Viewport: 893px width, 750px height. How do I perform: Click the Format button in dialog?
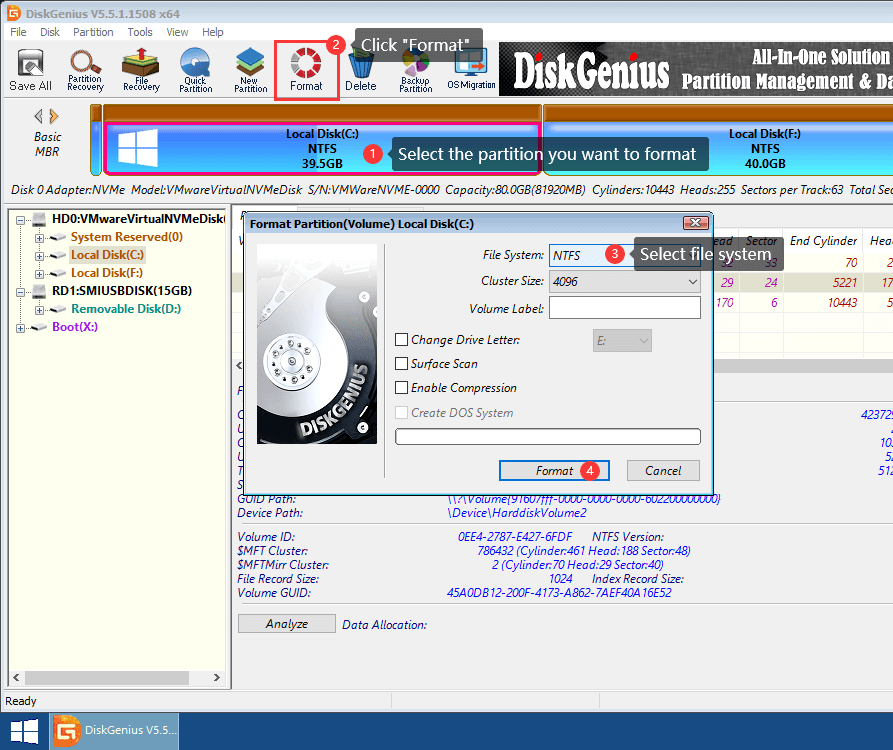[x=554, y=471]
